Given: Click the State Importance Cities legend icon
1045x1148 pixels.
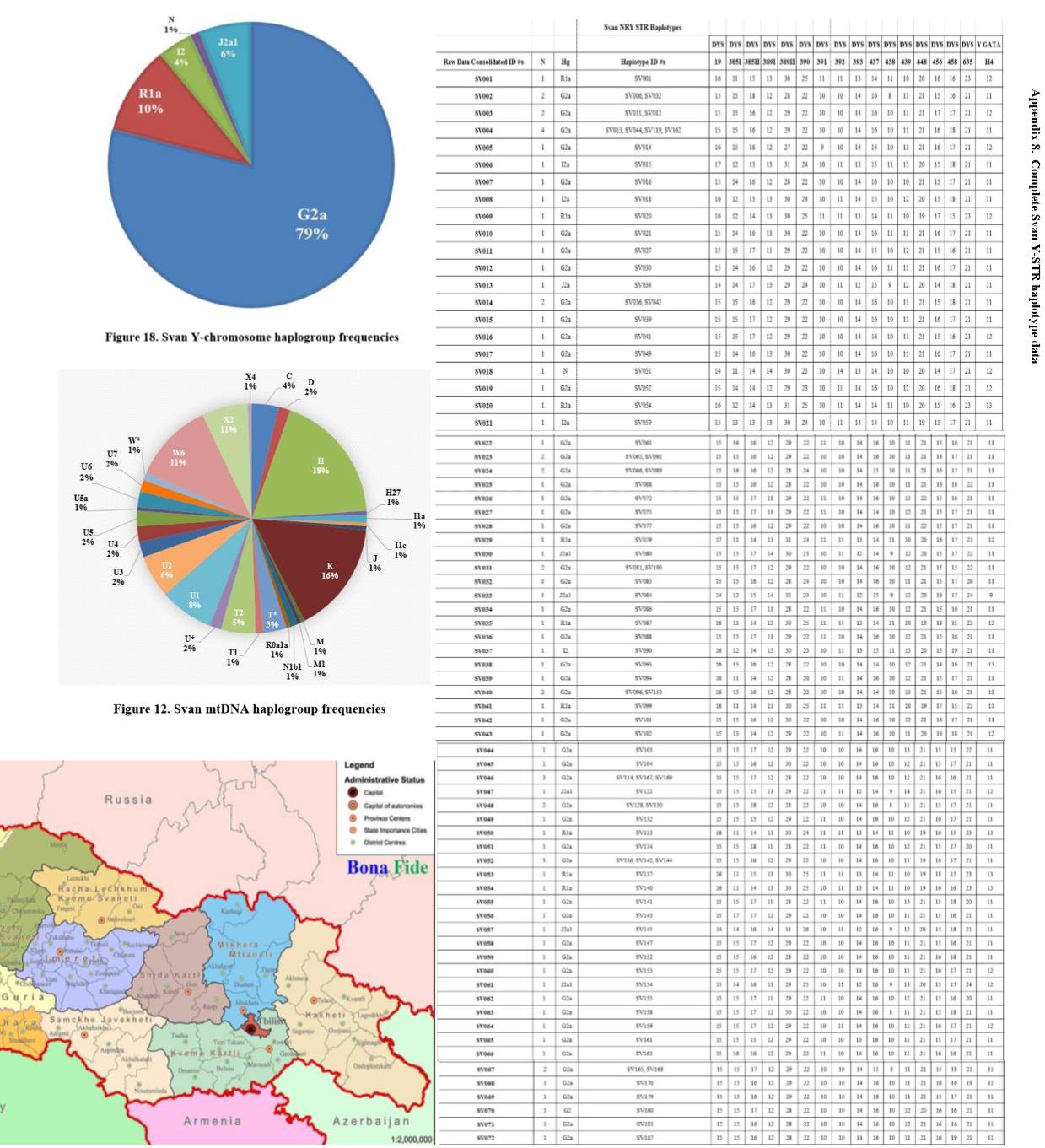Looking at the screenshot, I should (353, 830).
